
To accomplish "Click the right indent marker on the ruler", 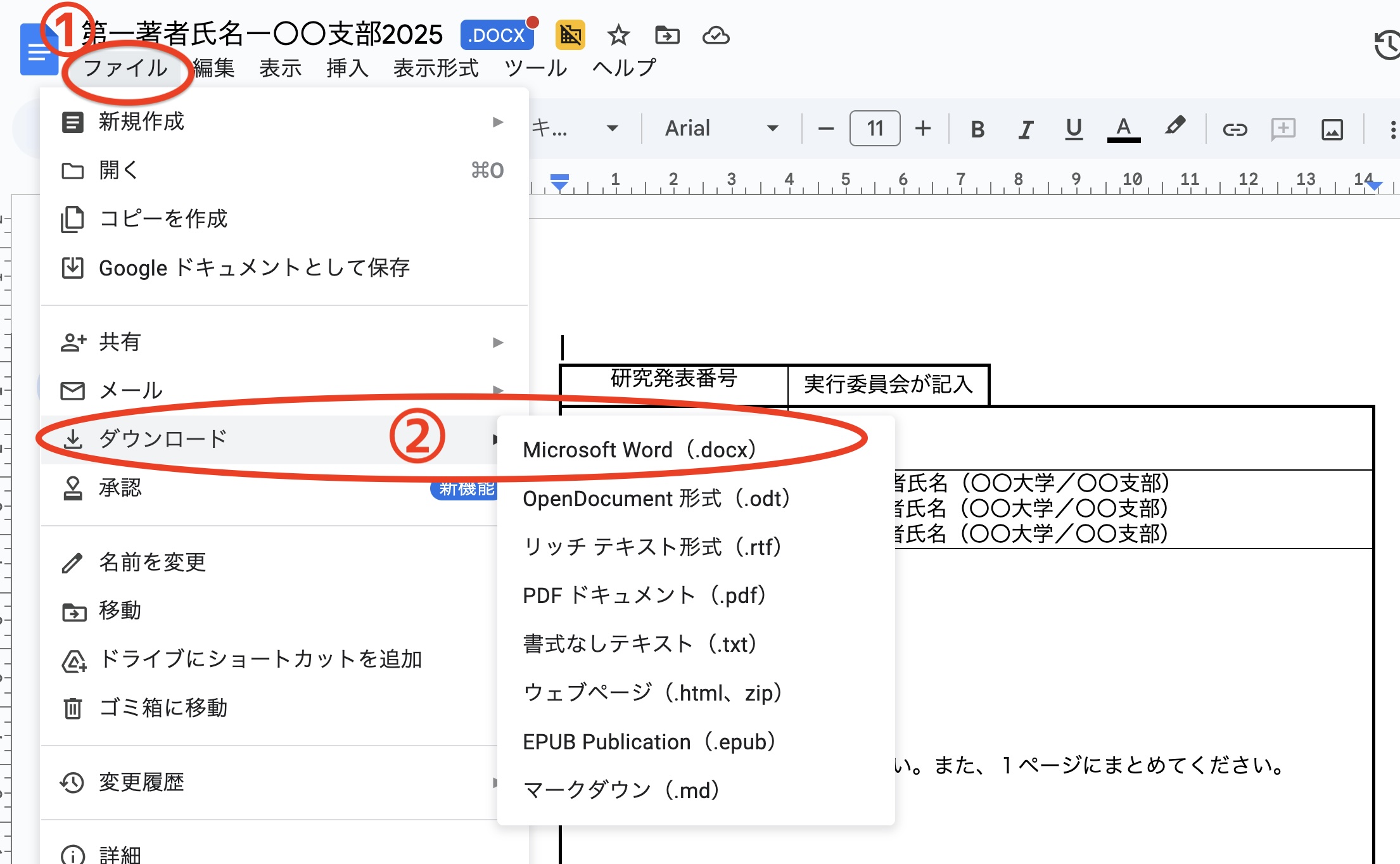I will pos(1374,185).
